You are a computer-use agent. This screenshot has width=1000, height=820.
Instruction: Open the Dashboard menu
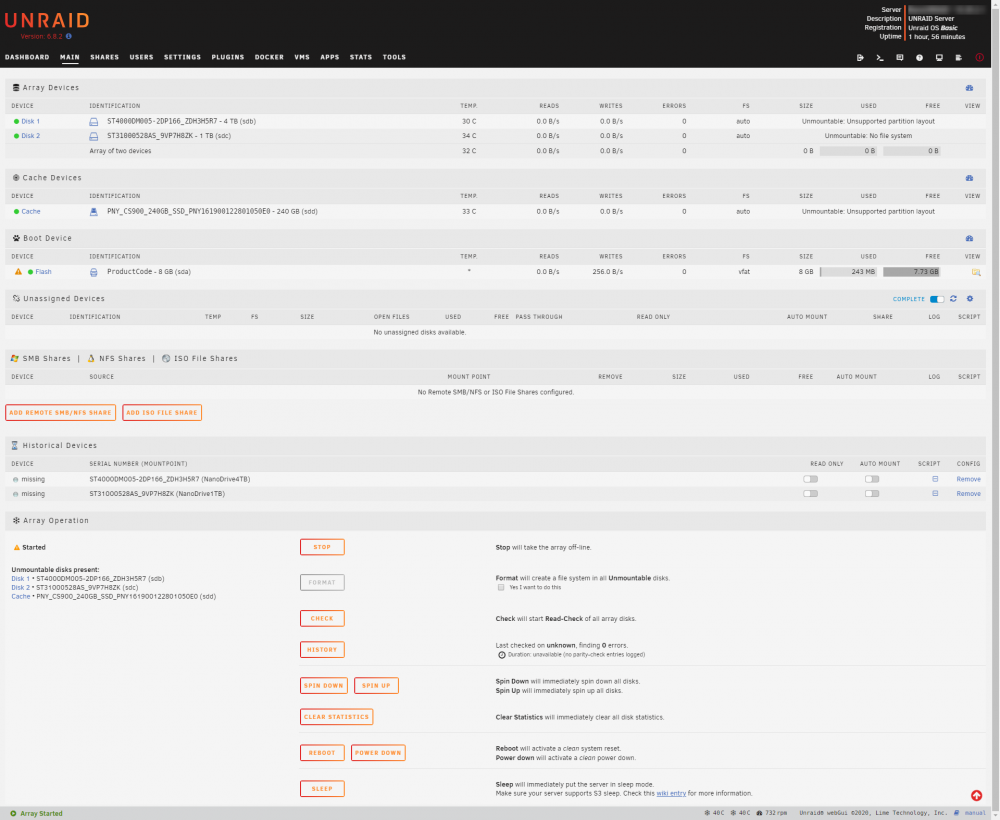pyautogui.click(x=27, y=57)
